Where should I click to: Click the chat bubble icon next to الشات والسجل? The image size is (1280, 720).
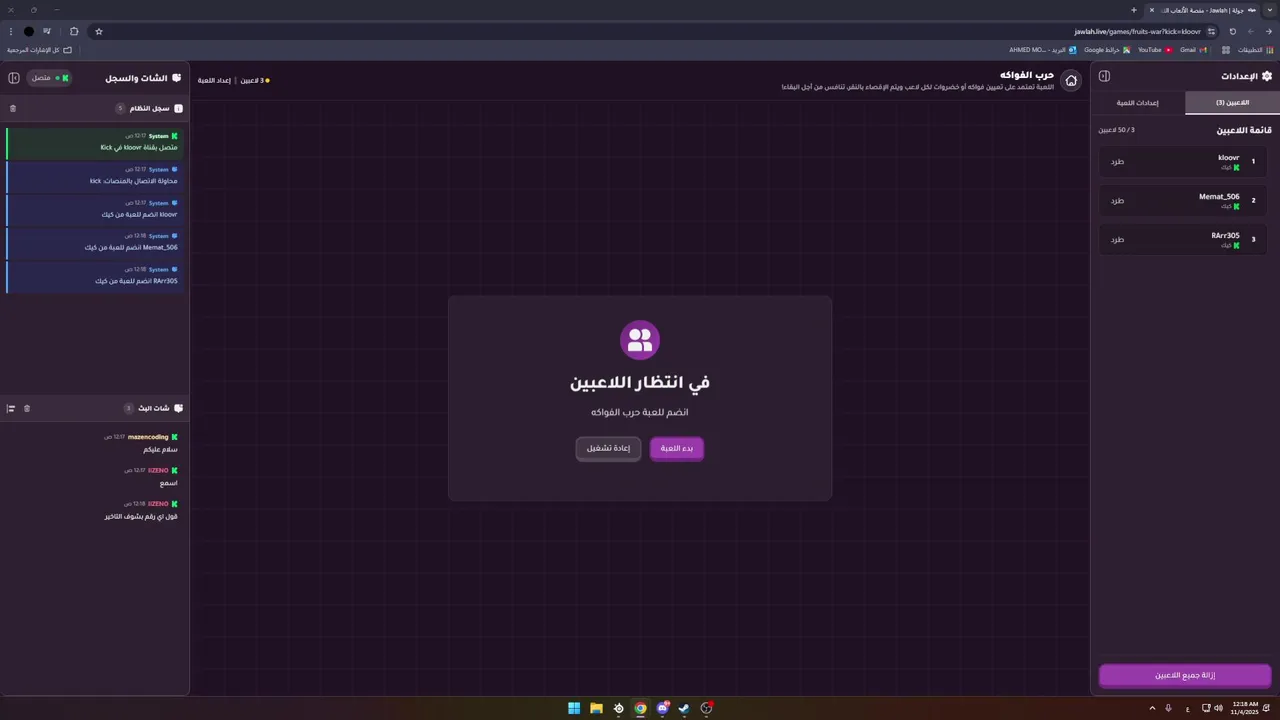[x=177, y=78]
